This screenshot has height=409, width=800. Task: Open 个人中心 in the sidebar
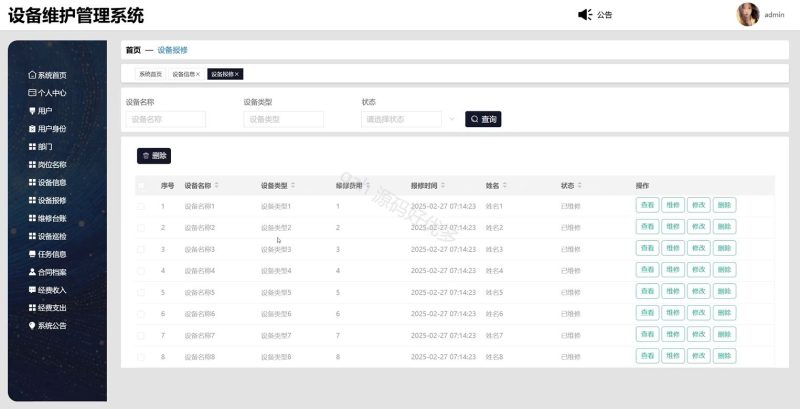click(x=51, y=93)
